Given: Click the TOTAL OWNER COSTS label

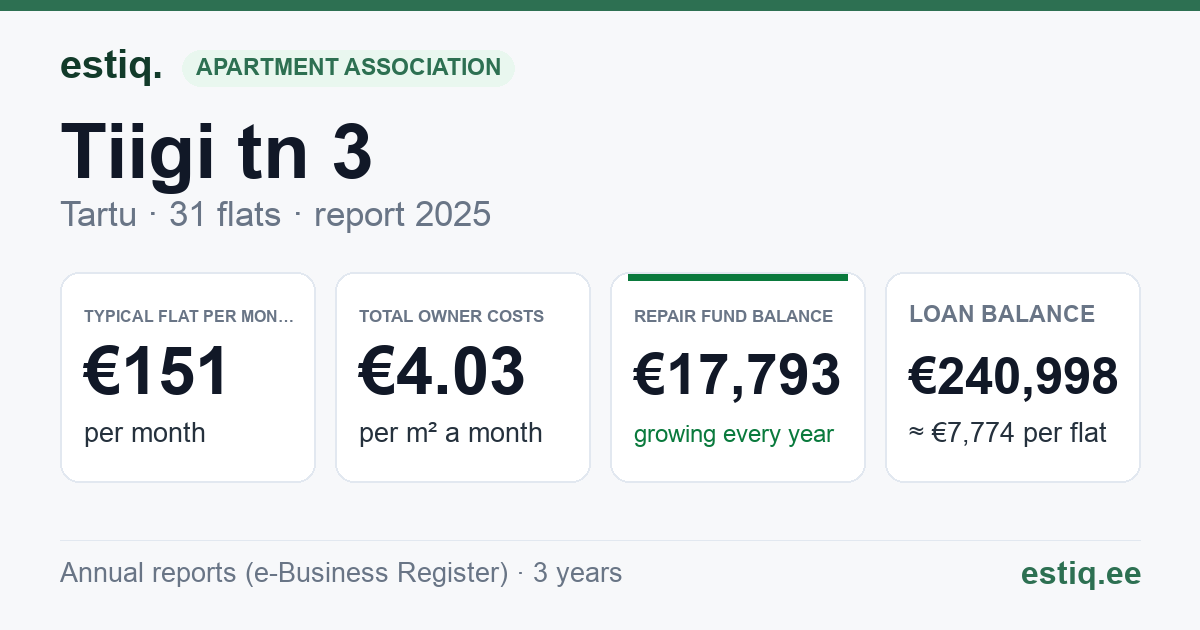Looking at the screenshot, I should tap(451, 316).
